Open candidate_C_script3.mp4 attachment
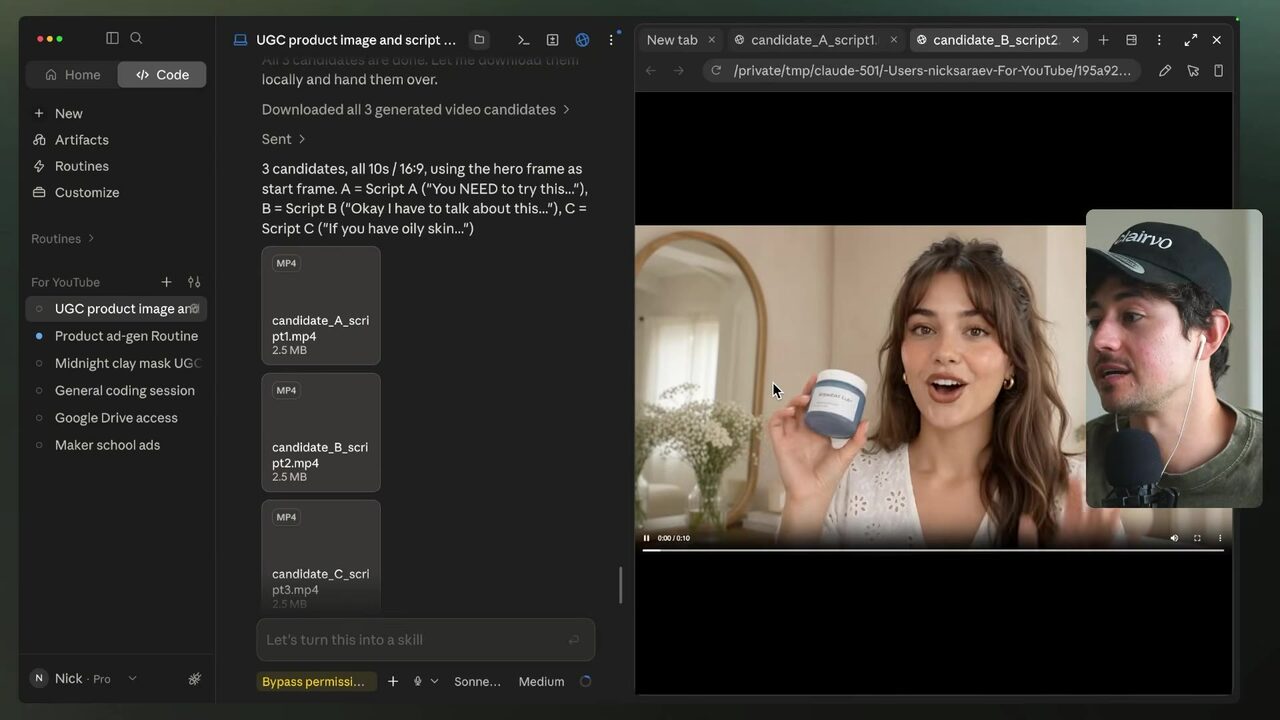 [x=321, y=556]
